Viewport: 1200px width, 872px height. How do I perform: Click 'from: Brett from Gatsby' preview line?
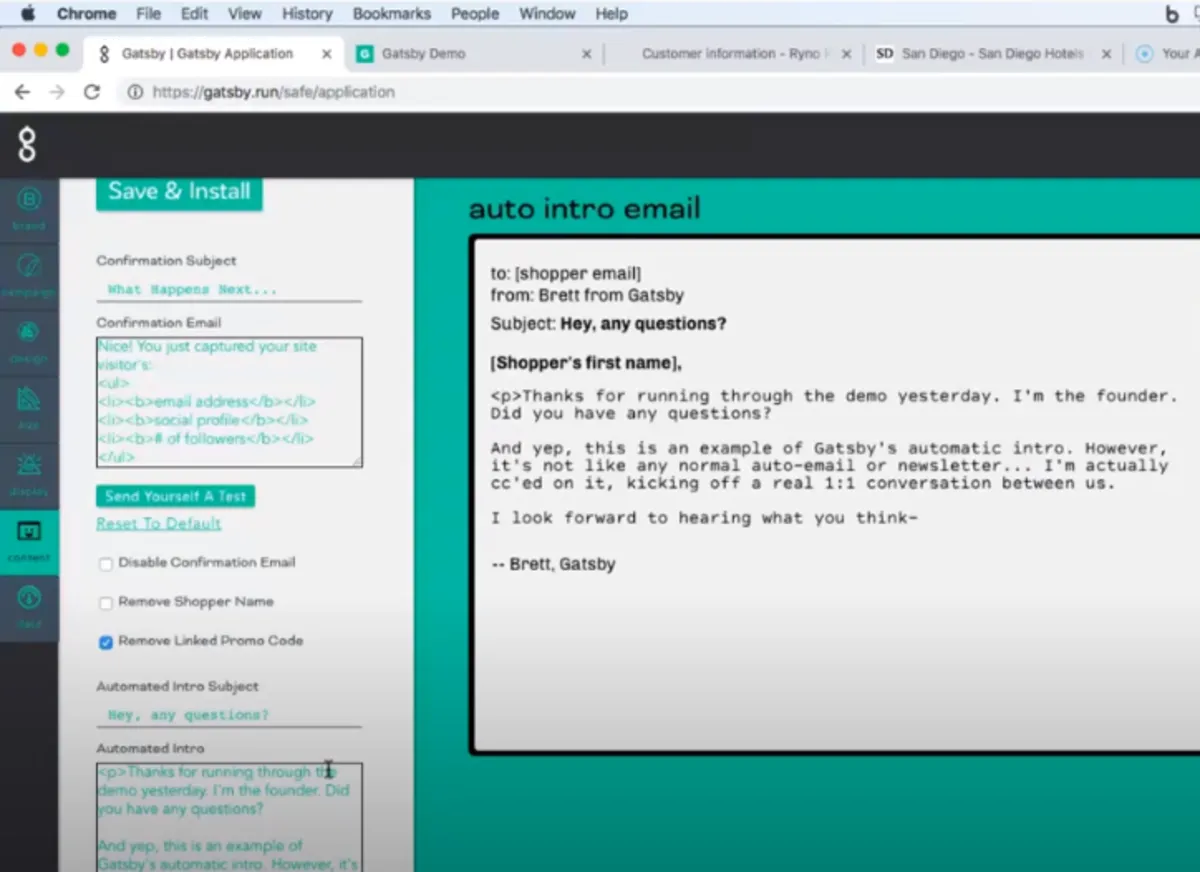[587, 295]
